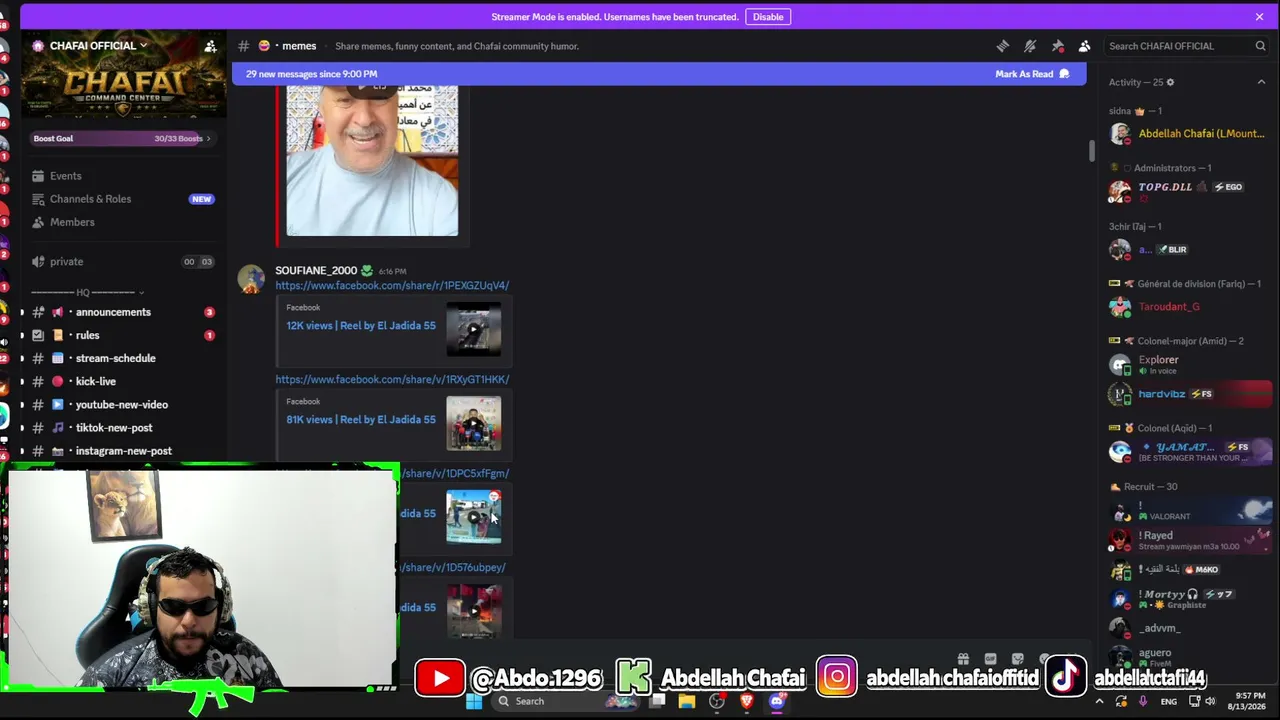Play the 12K views reel thumbnail

[x=473, y=329]
